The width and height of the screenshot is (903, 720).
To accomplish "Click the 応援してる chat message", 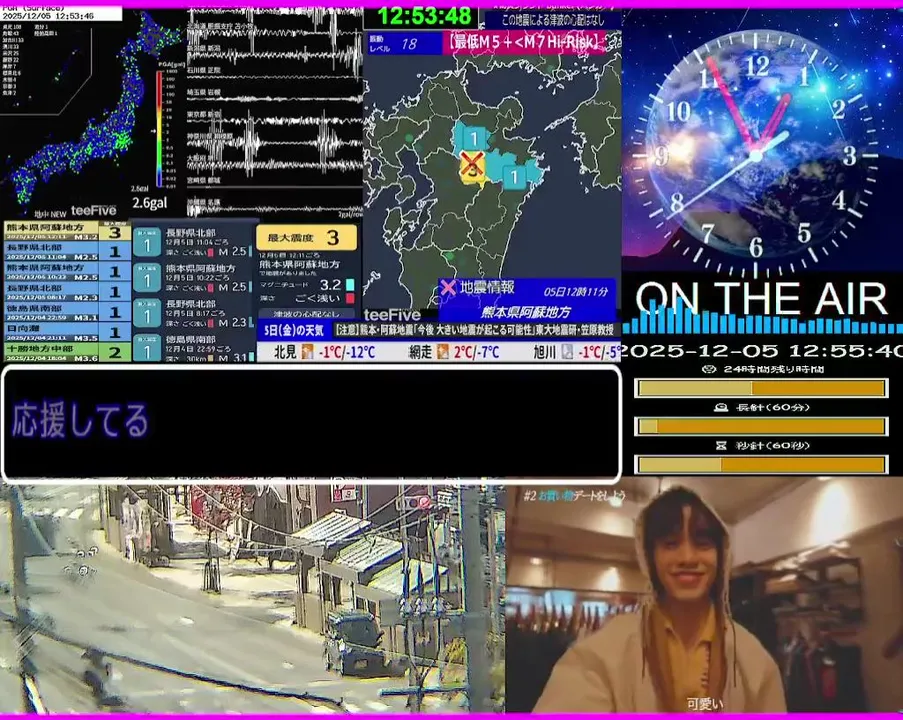I will tap(80, 420).
